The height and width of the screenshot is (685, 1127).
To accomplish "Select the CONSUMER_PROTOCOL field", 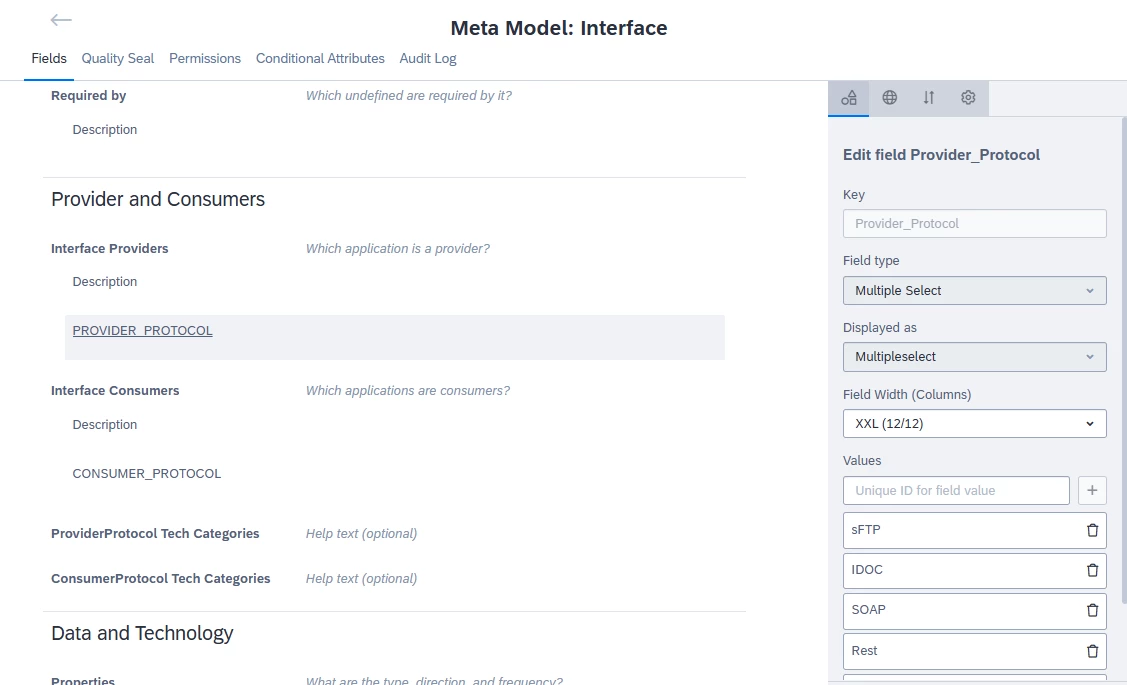I will click(x=147, y=473).
